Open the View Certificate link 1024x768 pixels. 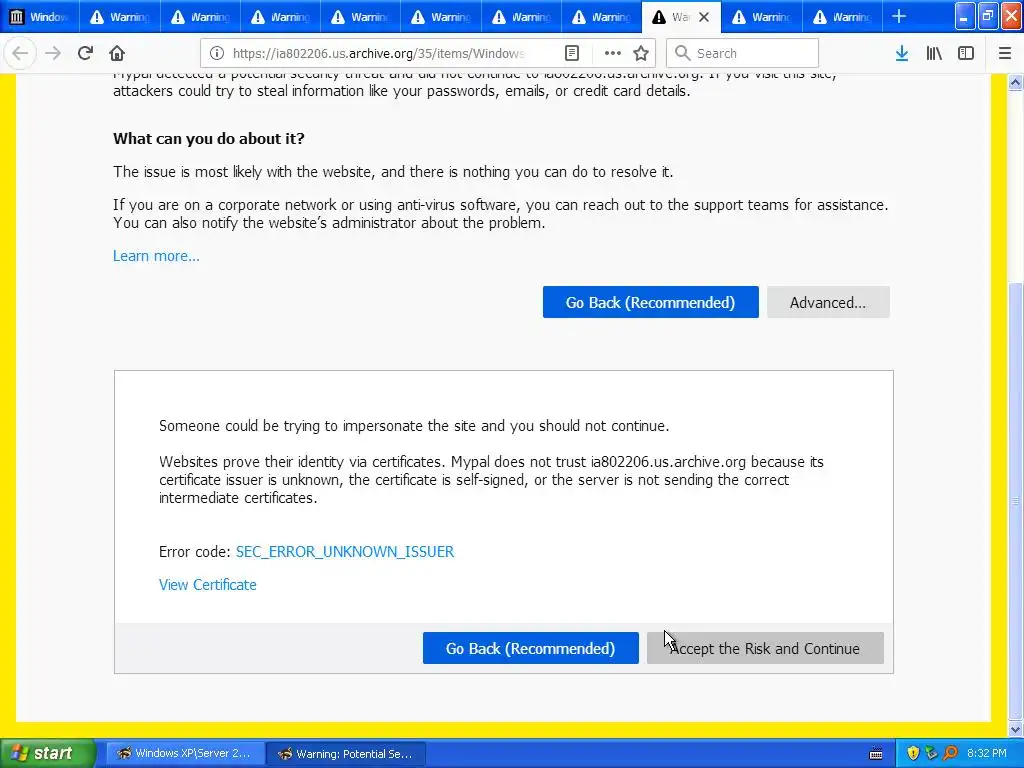coord(208,584)
